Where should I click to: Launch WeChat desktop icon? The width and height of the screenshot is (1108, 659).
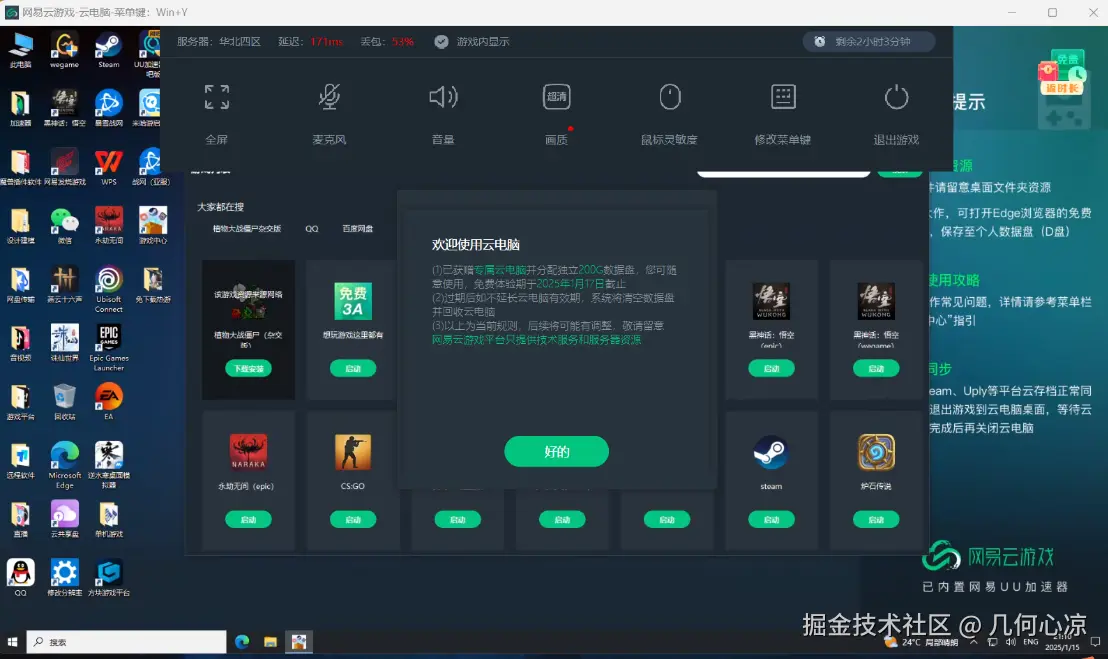[x=63, y=222]
